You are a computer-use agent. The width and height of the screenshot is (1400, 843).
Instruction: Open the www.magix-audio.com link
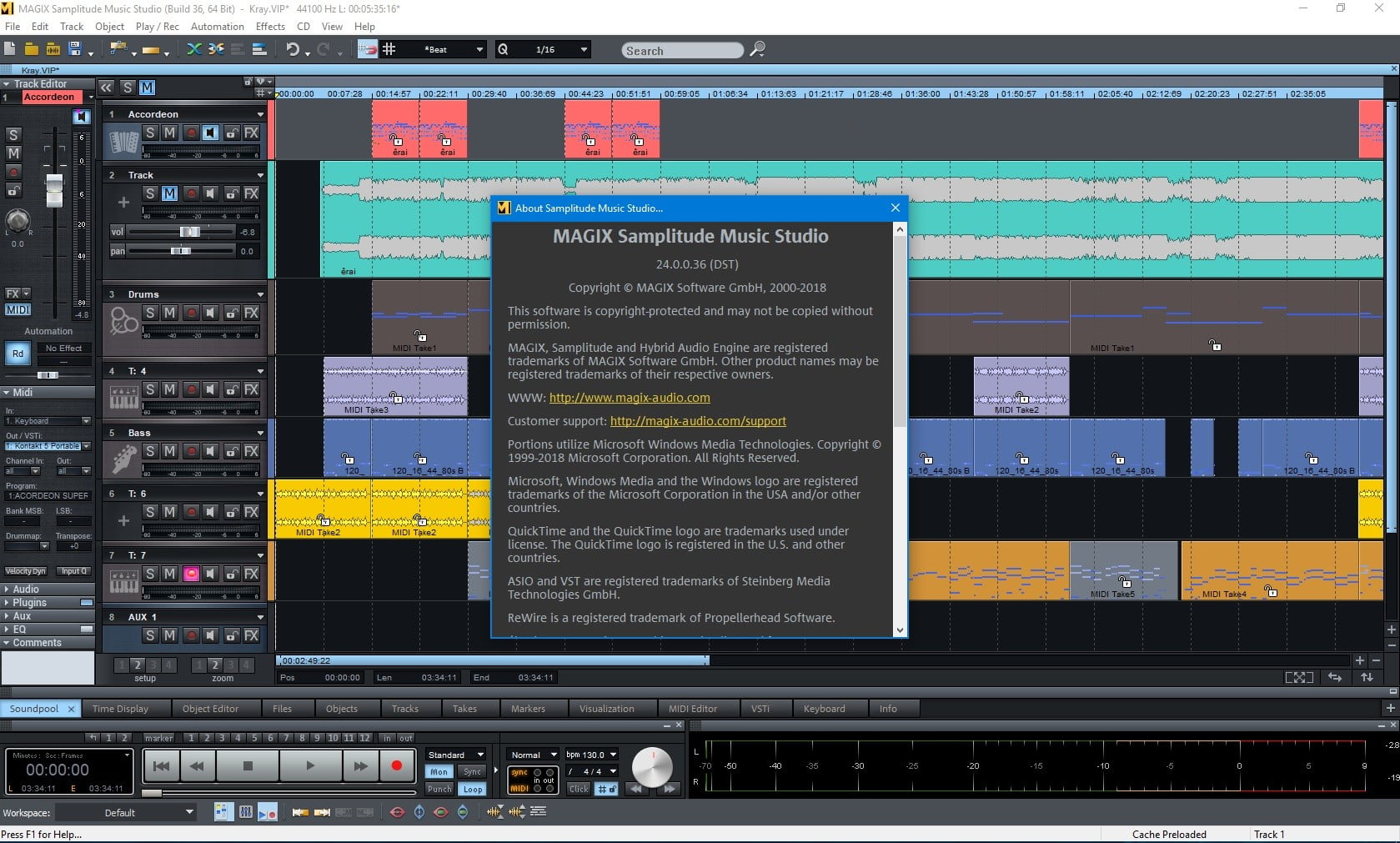pos(630,398)
